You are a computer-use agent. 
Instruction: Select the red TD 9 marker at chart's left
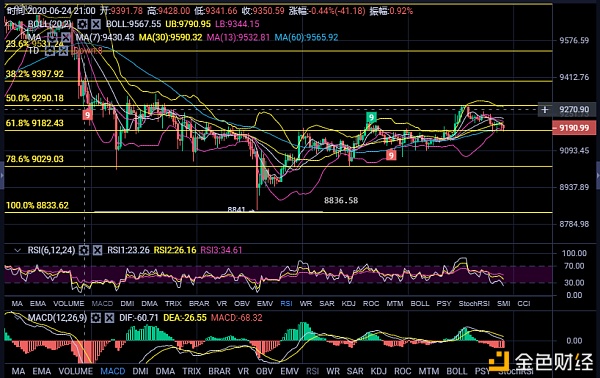[x=88, y=115]
